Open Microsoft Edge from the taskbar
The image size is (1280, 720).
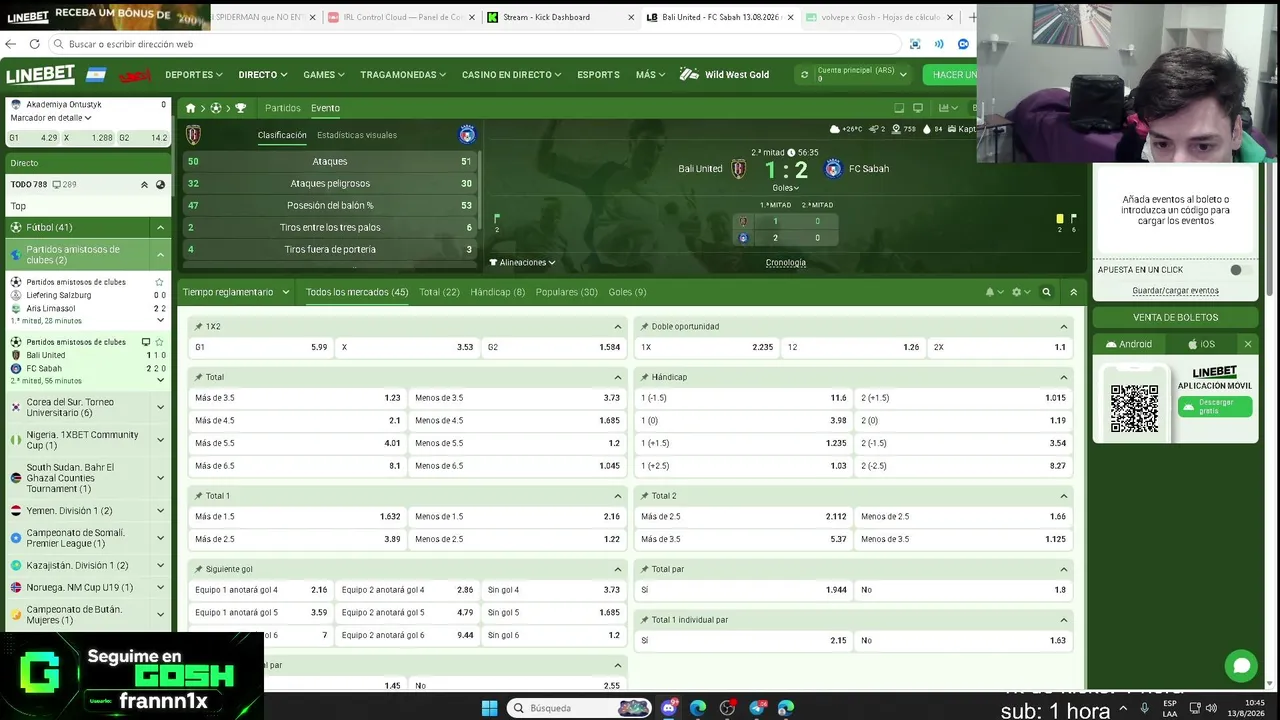[x=698, y=708]
